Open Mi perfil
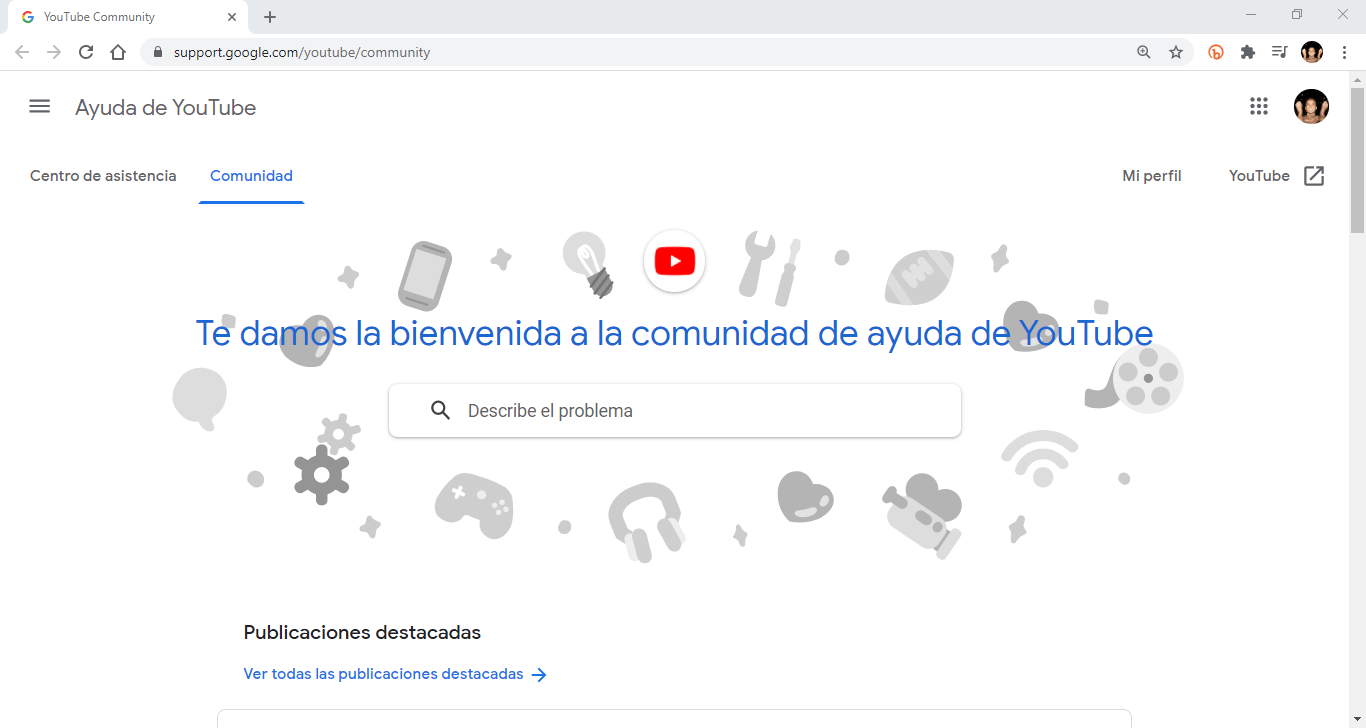Image resolution: width=1366 pixels, height=728 pixels. pyautogui.click(x=1152, y=176)
